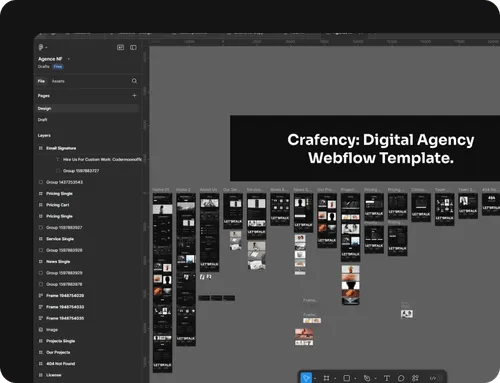Click the notifications panel icon in the sidebar header
The image size is (500, 383).
click(120, 47)
